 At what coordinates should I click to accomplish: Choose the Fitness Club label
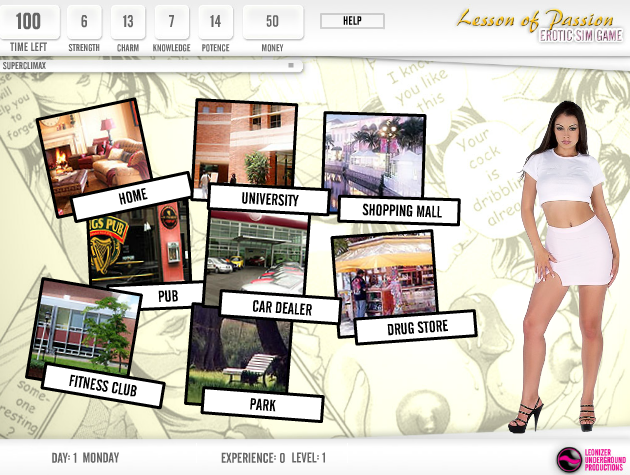tap(103, 385)
